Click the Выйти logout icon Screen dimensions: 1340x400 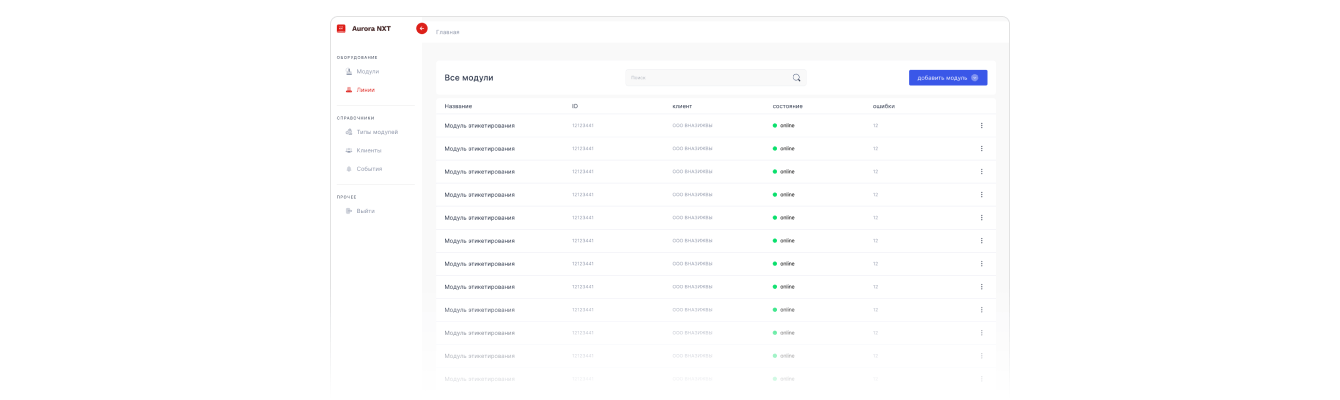349,211
